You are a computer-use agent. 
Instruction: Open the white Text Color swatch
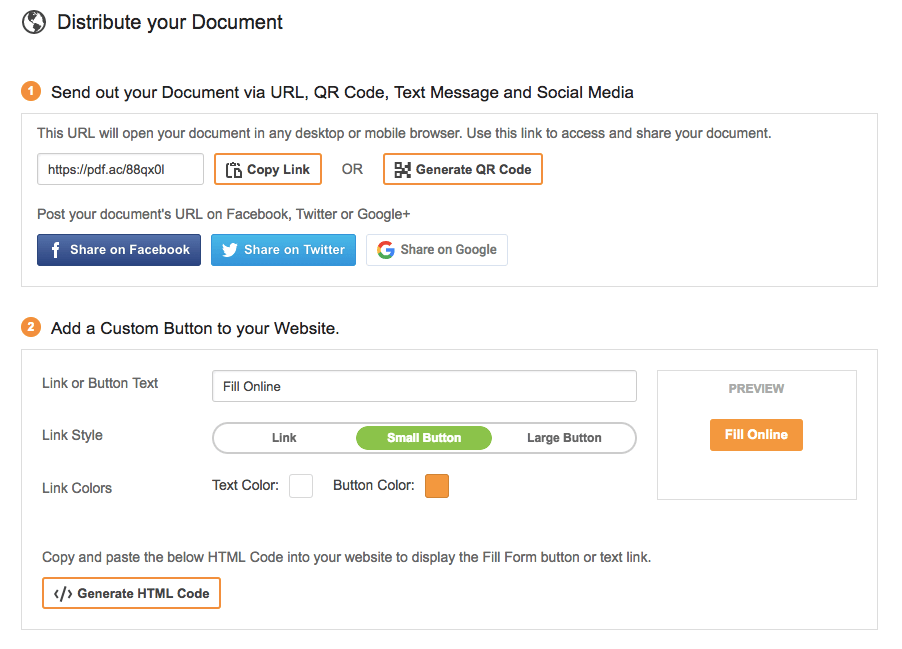tap(301, 486)
